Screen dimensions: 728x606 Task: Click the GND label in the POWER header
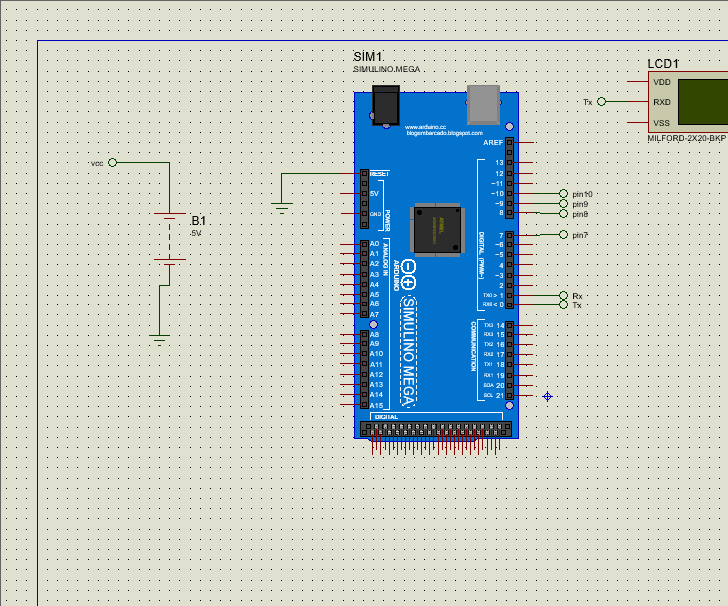[x=375, y=214]
